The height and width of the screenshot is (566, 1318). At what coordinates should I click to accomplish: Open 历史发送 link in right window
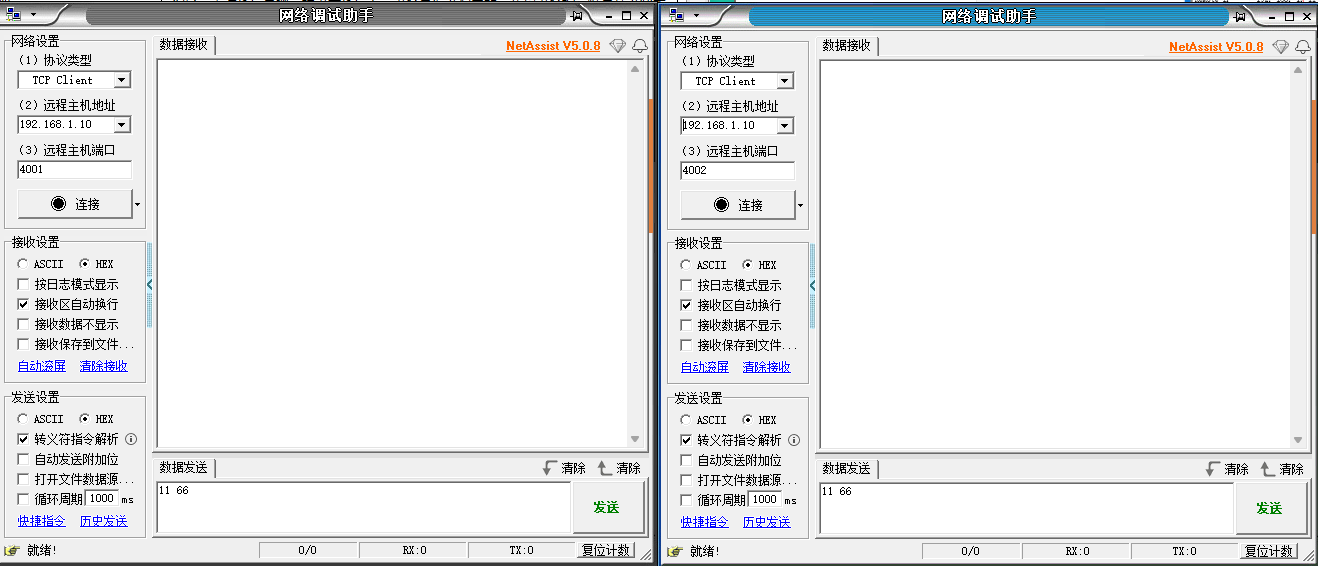point(767,522)
